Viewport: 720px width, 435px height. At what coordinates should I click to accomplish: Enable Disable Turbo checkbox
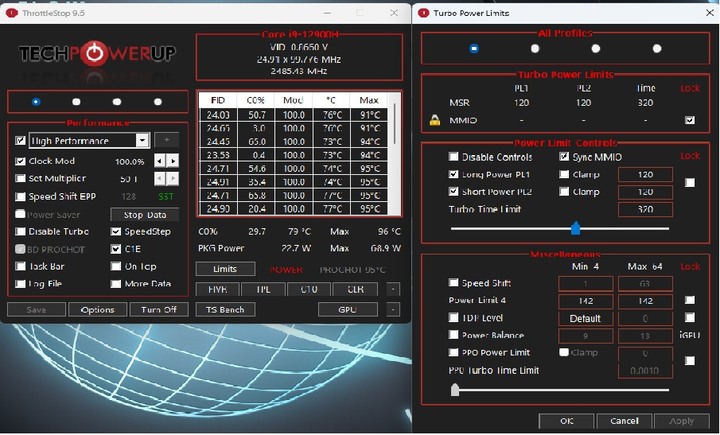click(x=20, y=232)
